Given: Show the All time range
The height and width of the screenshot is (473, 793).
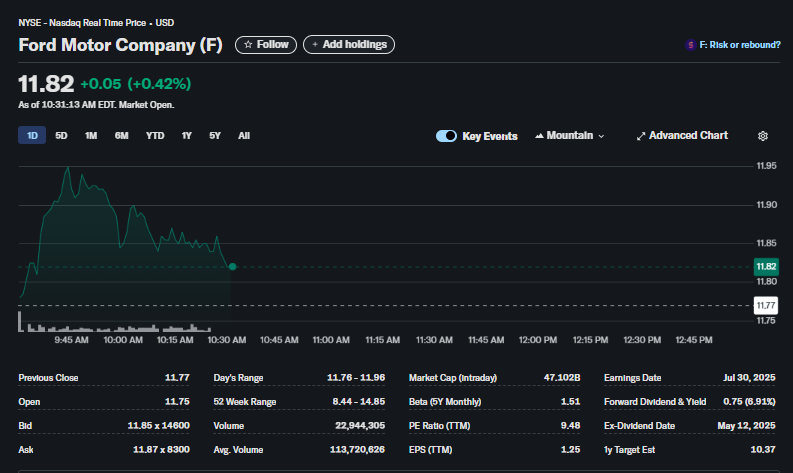Looking at the screenshot, I should coord(244,136).
